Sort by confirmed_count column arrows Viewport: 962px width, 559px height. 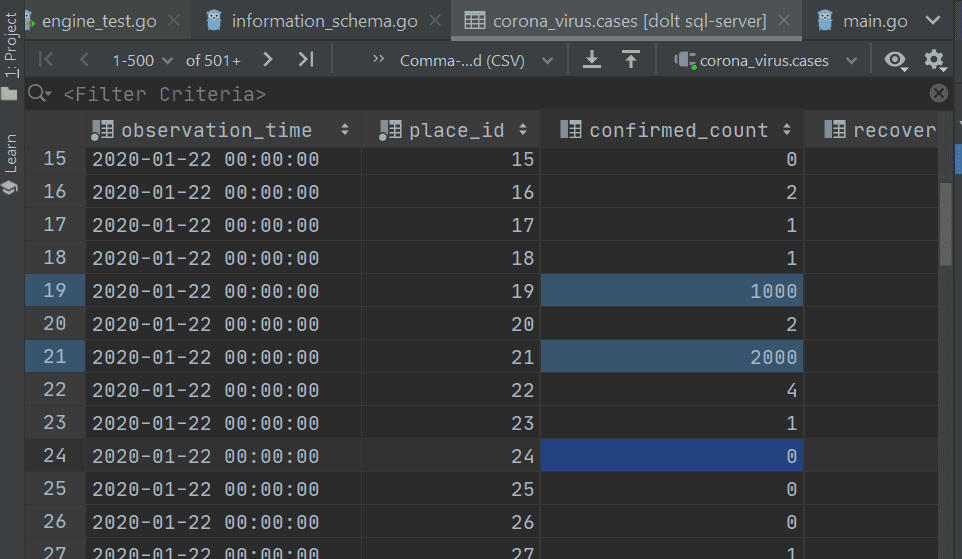[787, 129]
